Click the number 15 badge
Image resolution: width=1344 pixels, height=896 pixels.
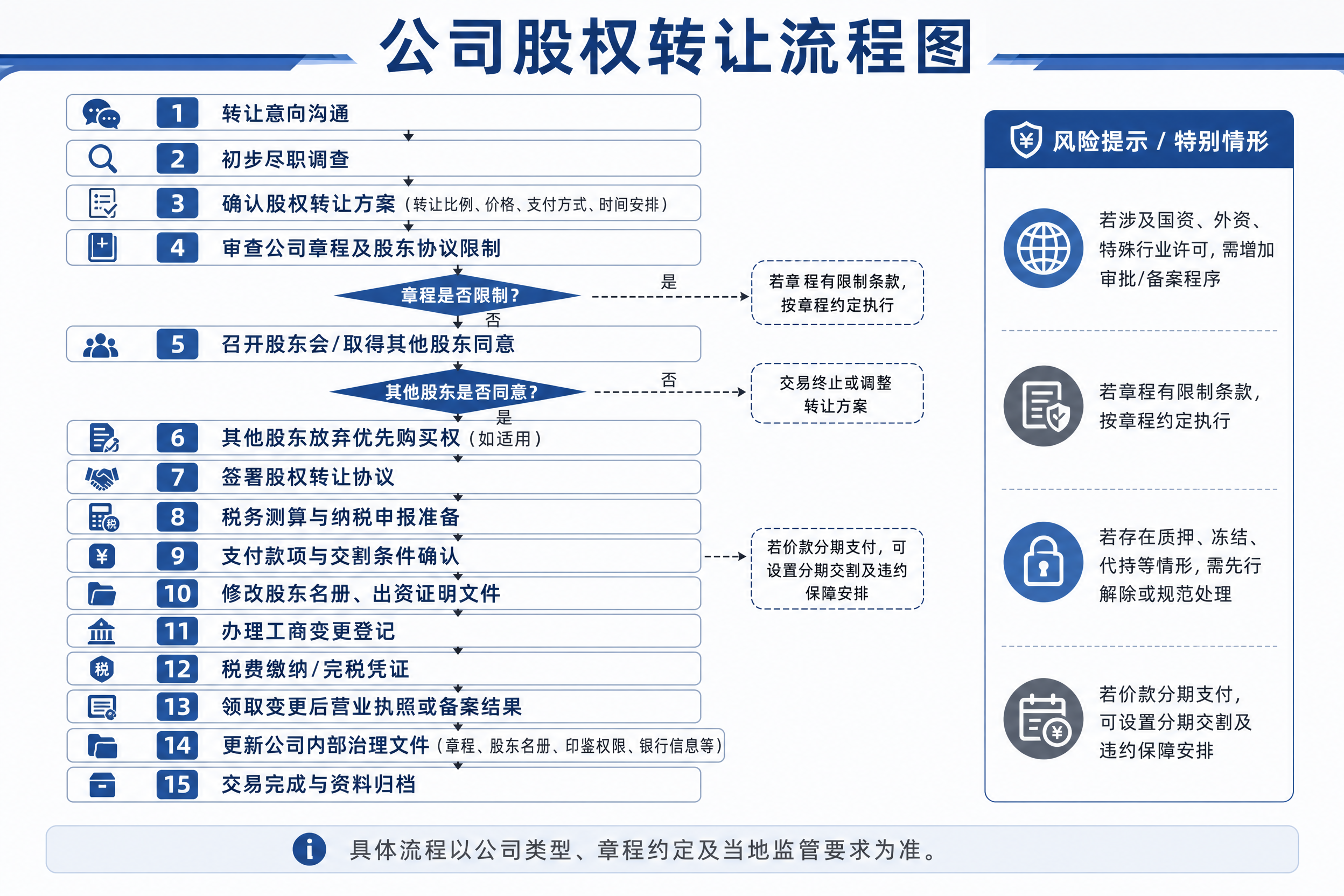tap(177, 784)
